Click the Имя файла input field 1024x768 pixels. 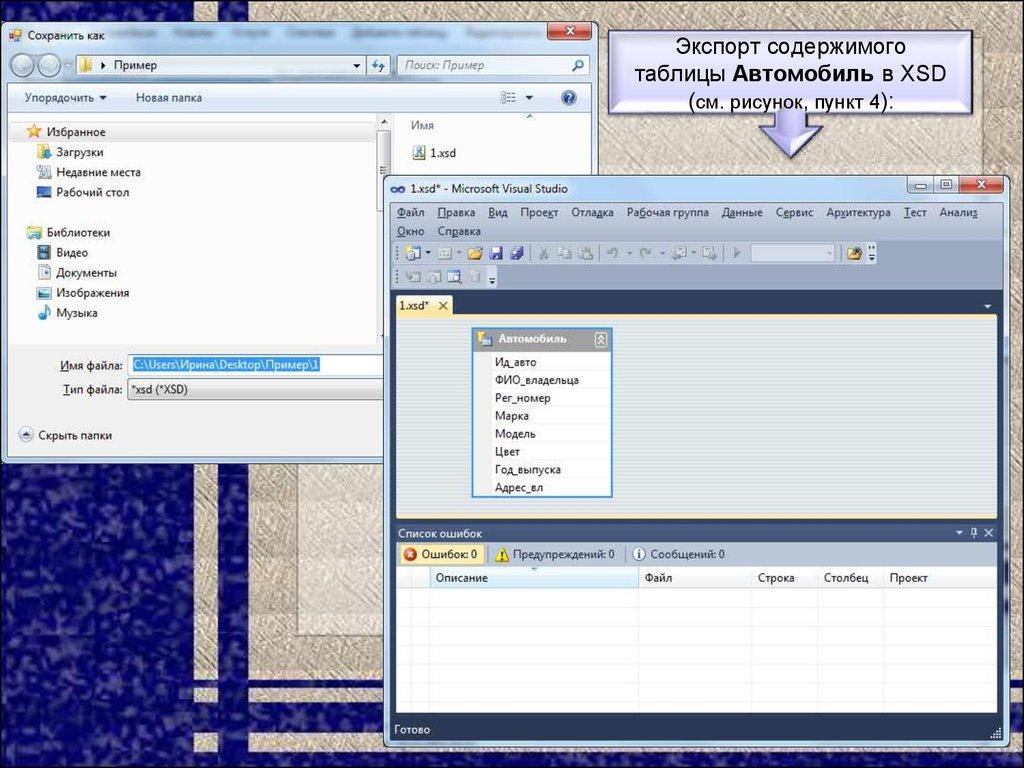pos(255,365)
